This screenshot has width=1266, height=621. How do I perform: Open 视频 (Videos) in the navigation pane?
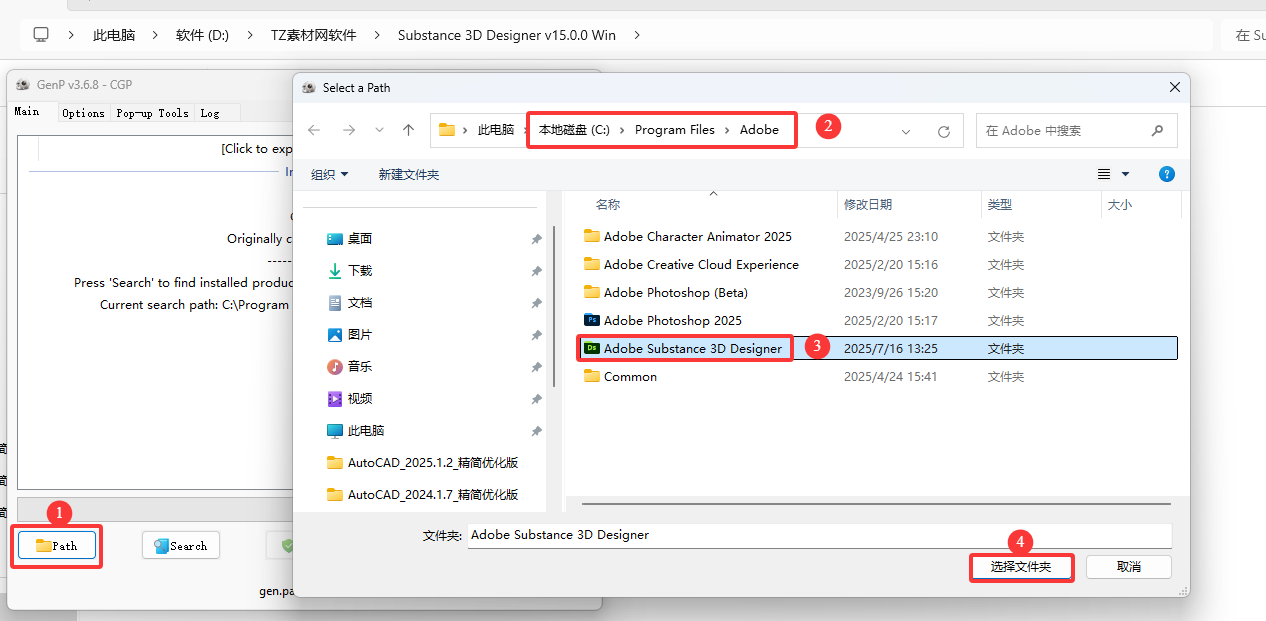coord(360,398)
